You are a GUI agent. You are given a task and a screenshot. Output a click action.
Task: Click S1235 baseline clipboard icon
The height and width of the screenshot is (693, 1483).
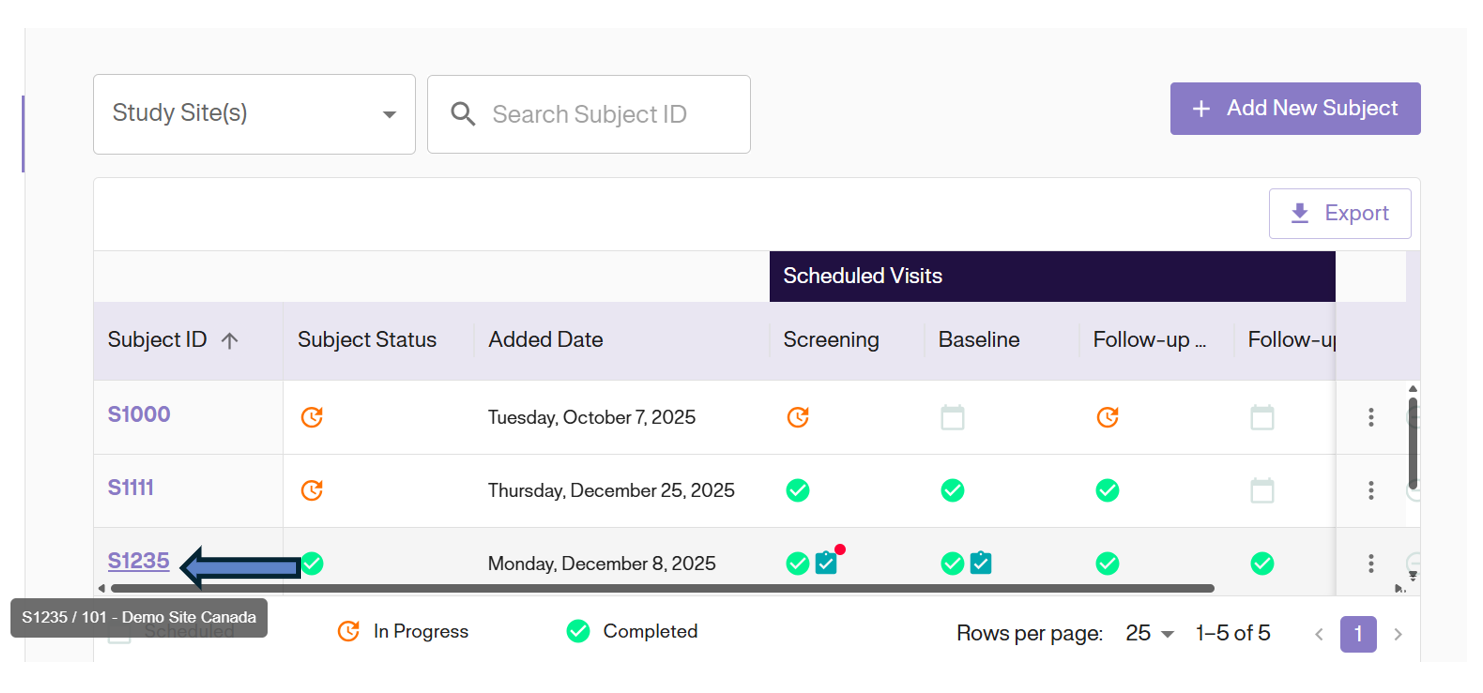(x=981, y=564)
